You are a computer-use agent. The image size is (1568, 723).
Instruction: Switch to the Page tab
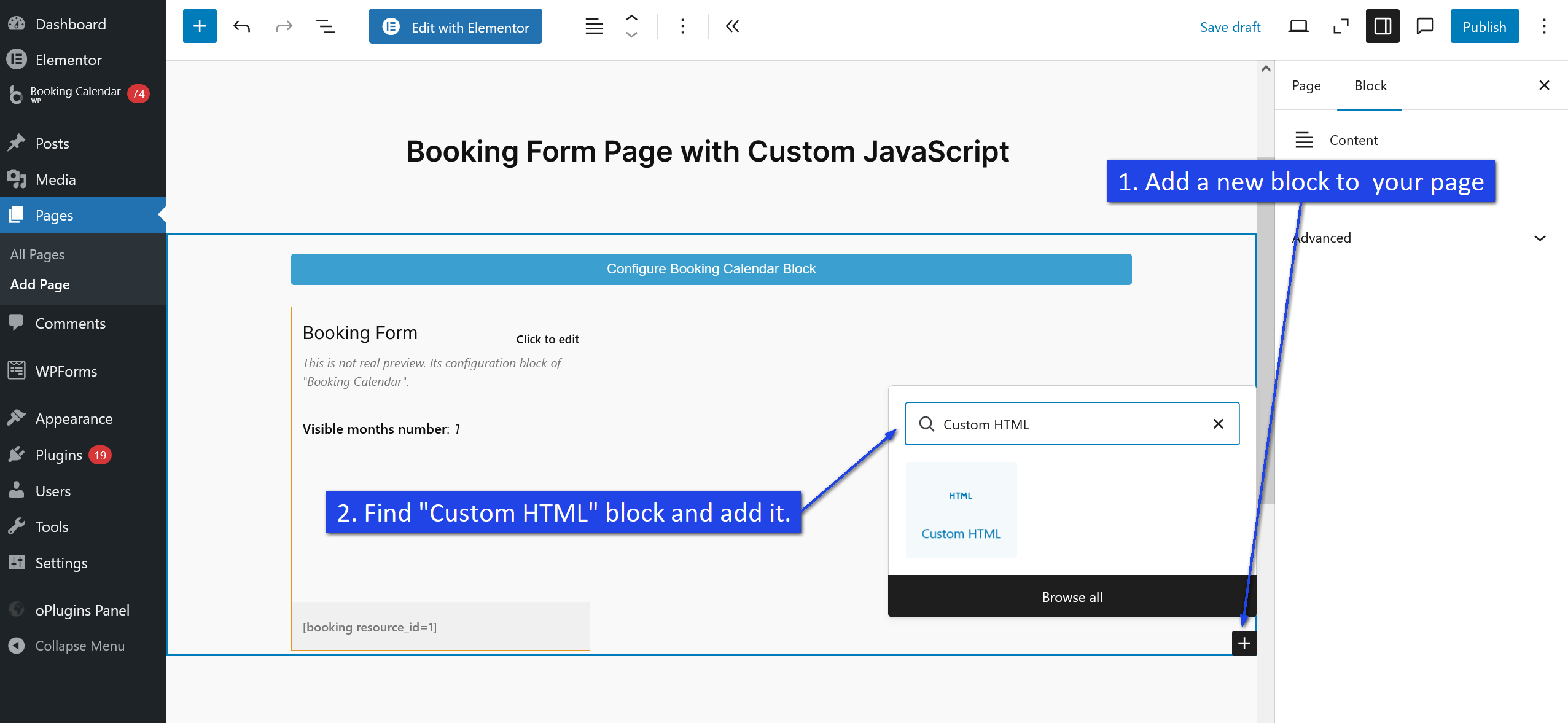pos(1306,86)
